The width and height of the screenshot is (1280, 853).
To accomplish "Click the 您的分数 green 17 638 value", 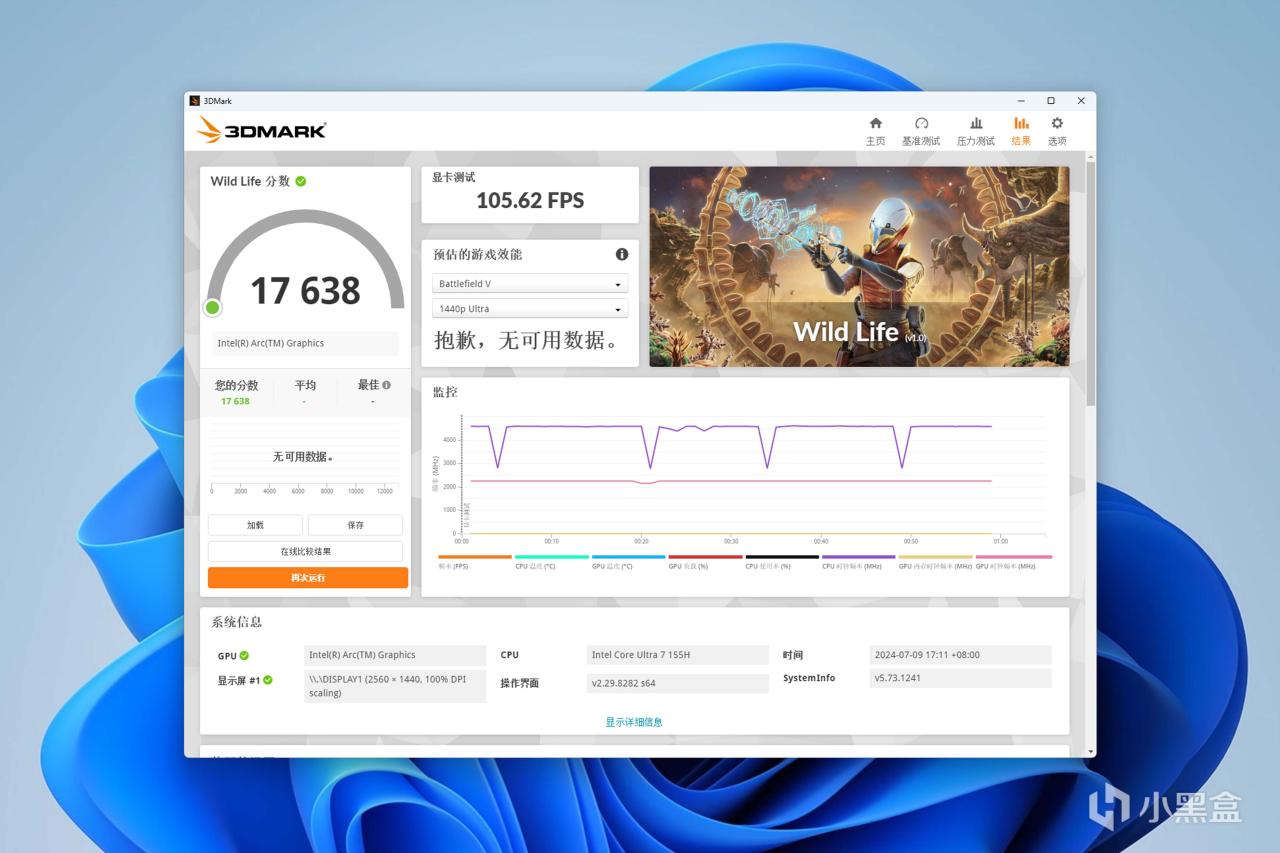I will point(235,401).
